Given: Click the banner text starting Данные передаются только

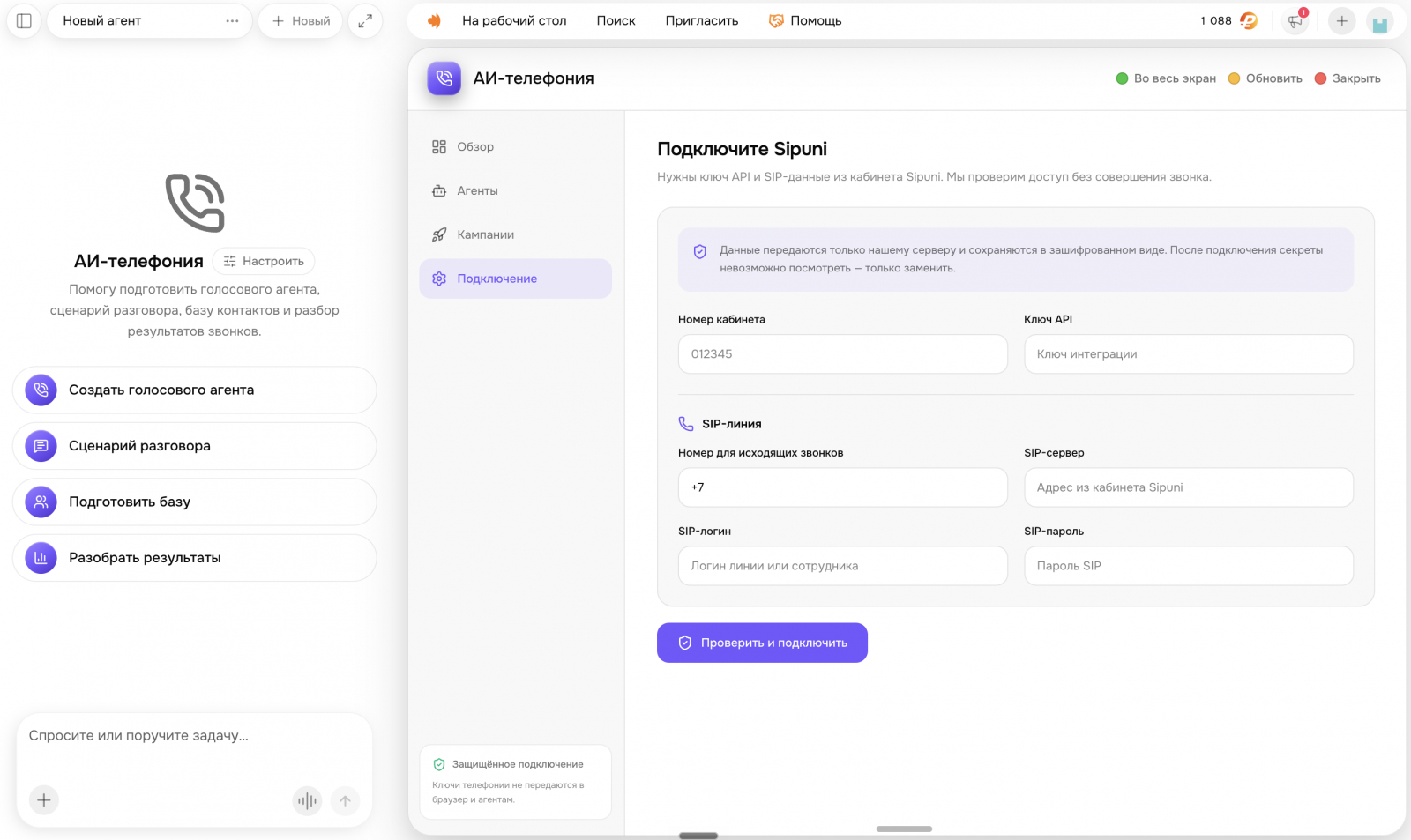Looking at the screenshot, I should tap(1021, 259).
